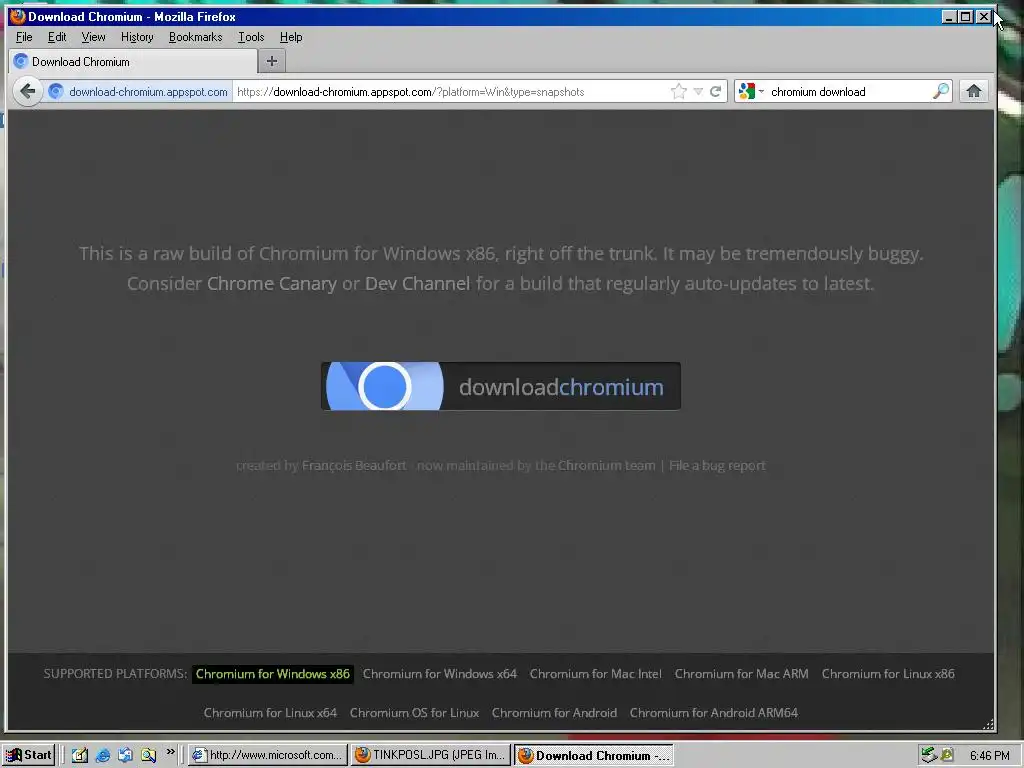Select Chromium for Windows x86 platform

click(x=272, y=674)
